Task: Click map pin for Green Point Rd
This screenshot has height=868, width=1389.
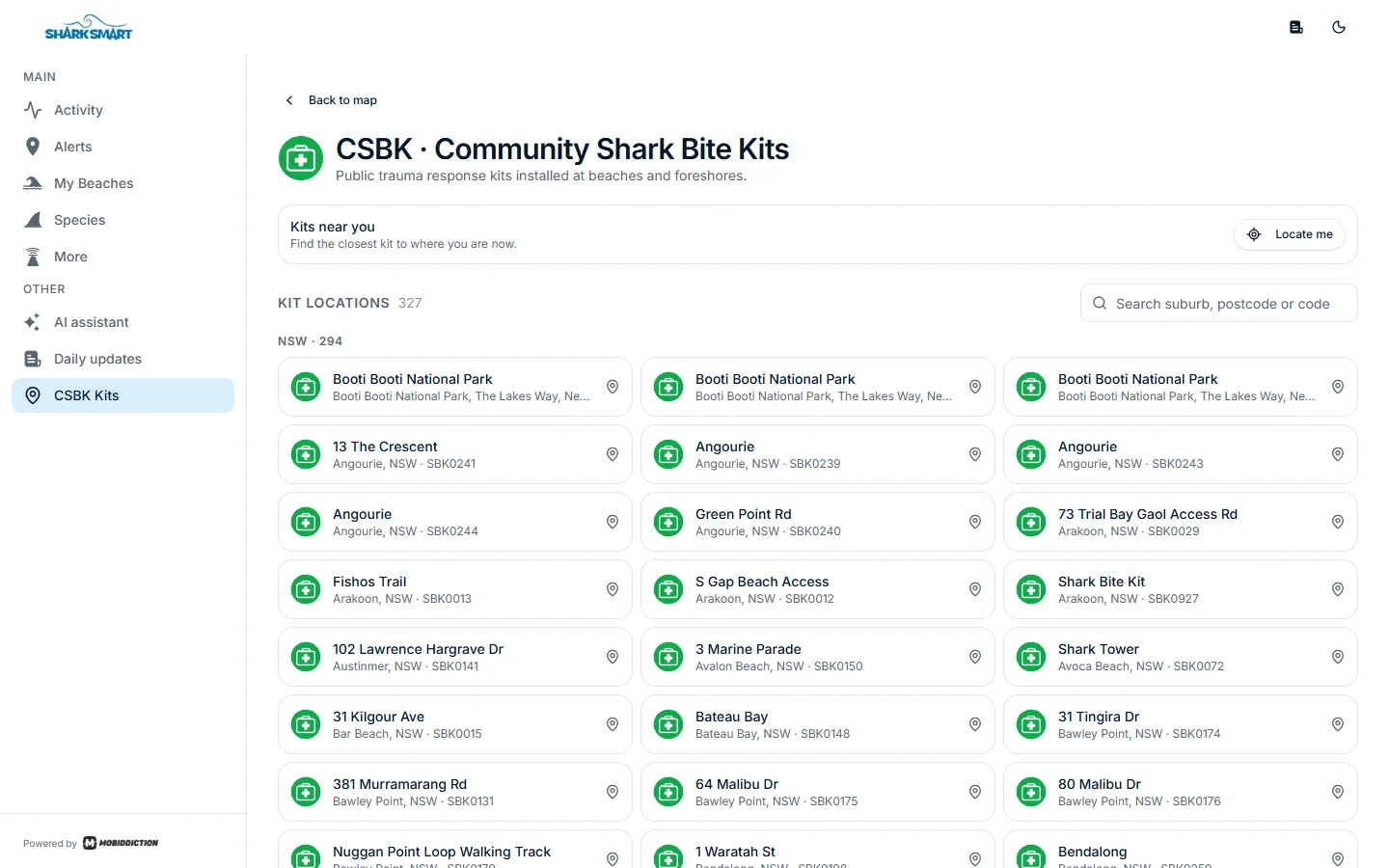Action: click(975, 522)
